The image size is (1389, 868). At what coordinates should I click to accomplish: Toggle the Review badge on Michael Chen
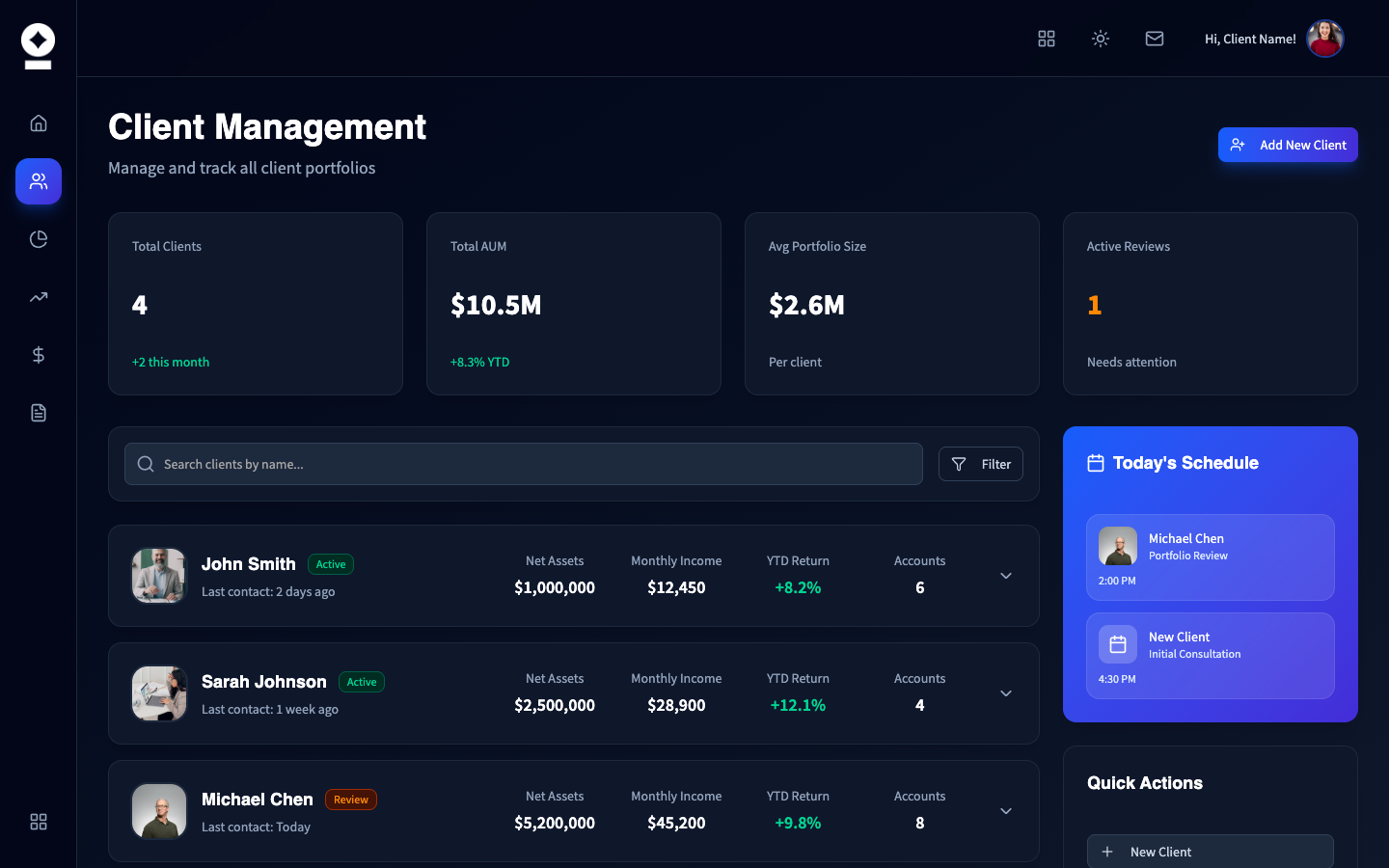click(x=351, y=799)
